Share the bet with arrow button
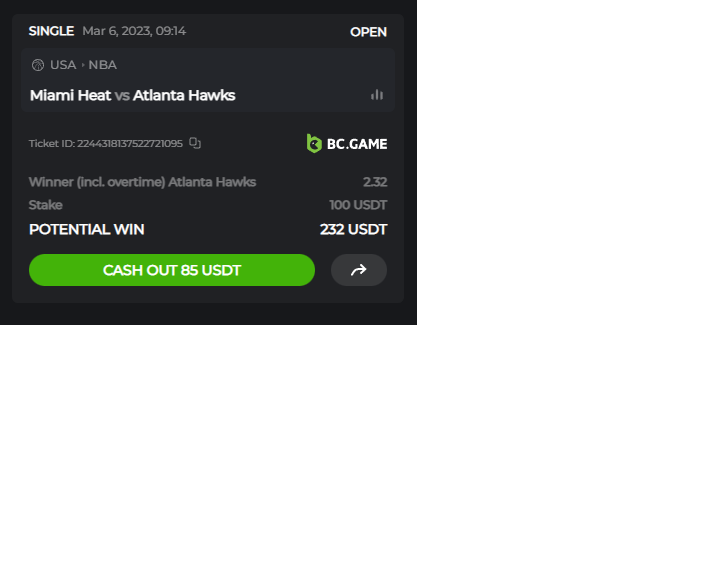This screenshot has width=720, height=563. 359,270
